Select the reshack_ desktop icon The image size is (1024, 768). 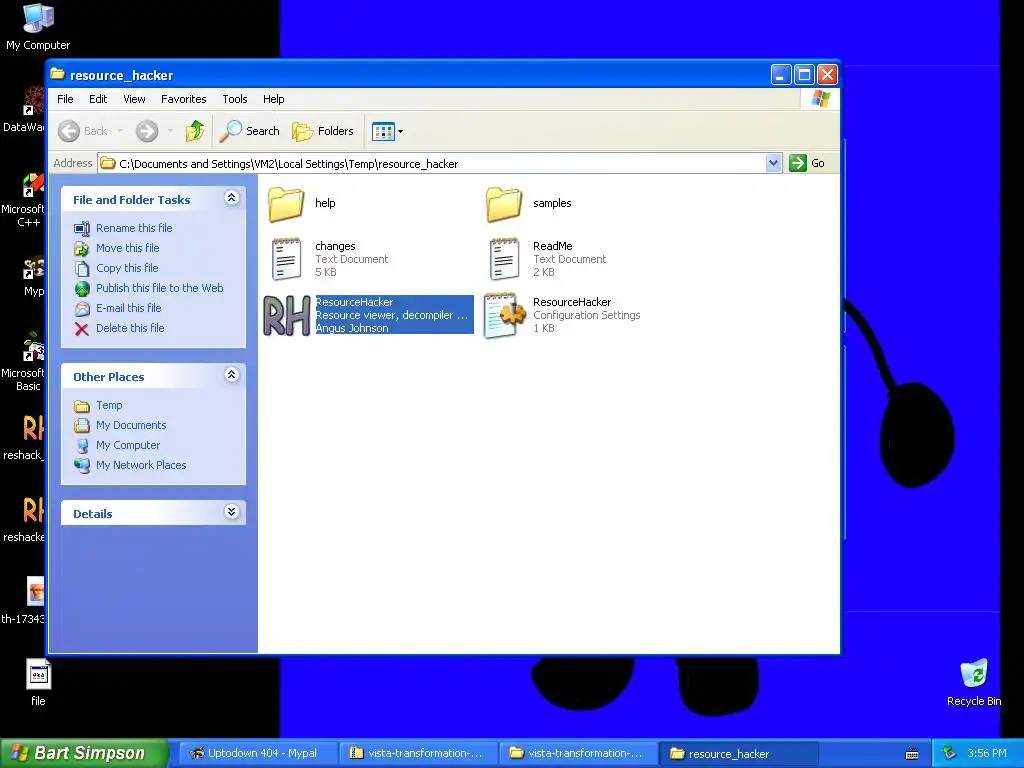(x=24, y=436)
